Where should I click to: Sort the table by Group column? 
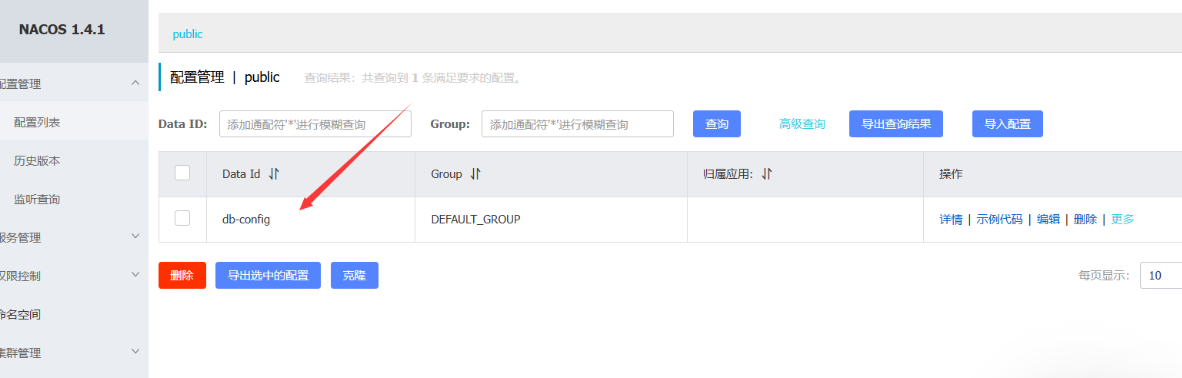475,174
